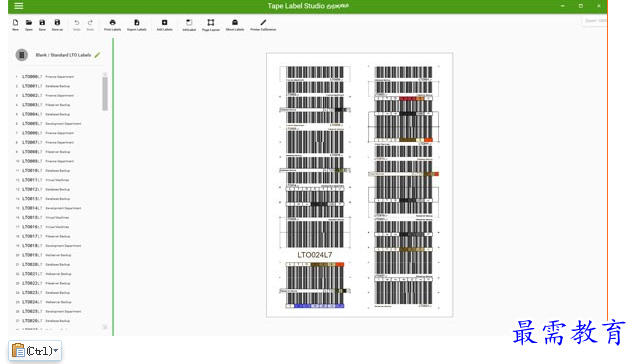Click the Save as toolbar icon
Viewport: 634px width, 364px height.
click(57, 24)
